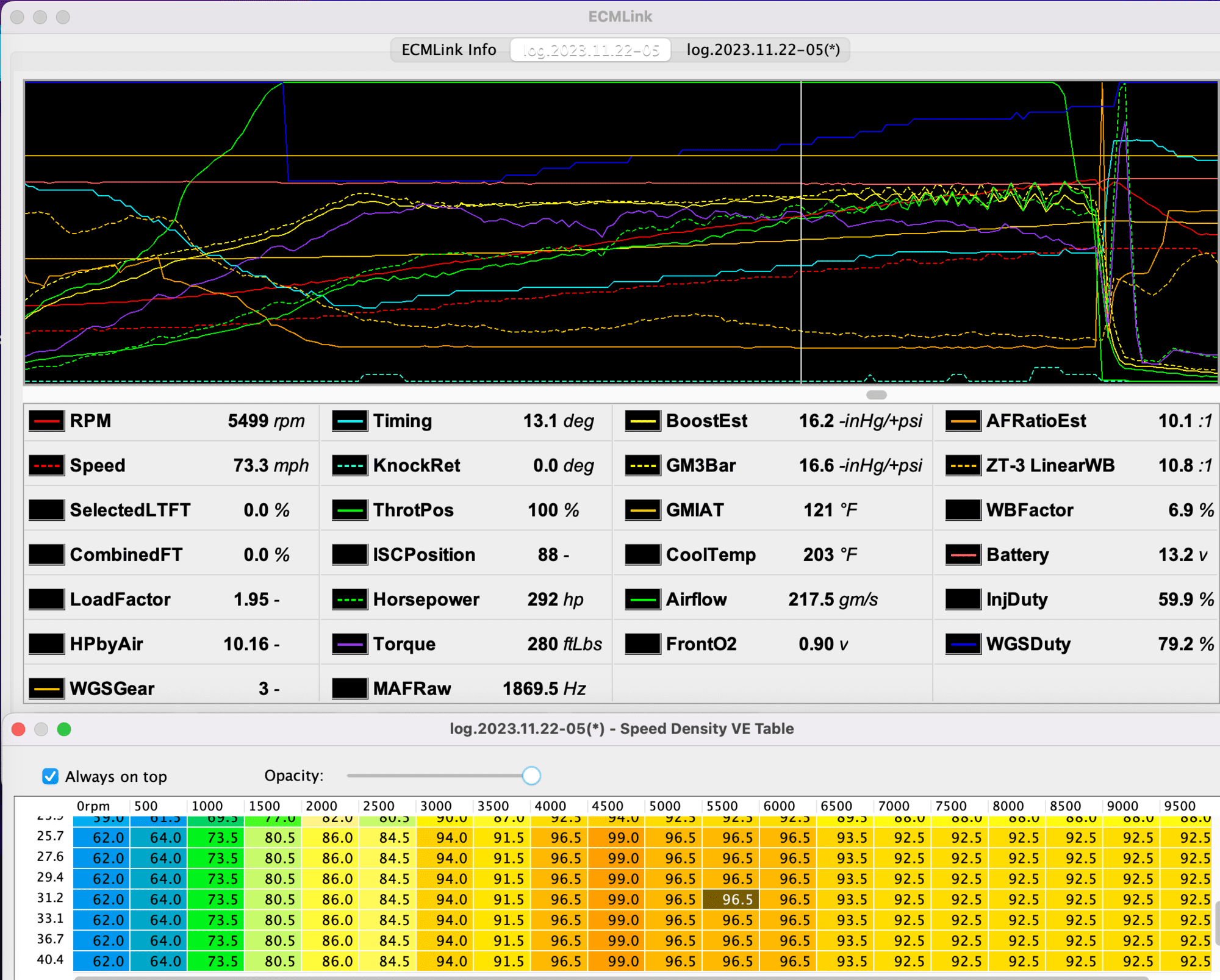Click the 99.0 cell in 25.7 row
Image resolution: width=1220 pixels, height=980 pixels.
click(x=617, y=838)
